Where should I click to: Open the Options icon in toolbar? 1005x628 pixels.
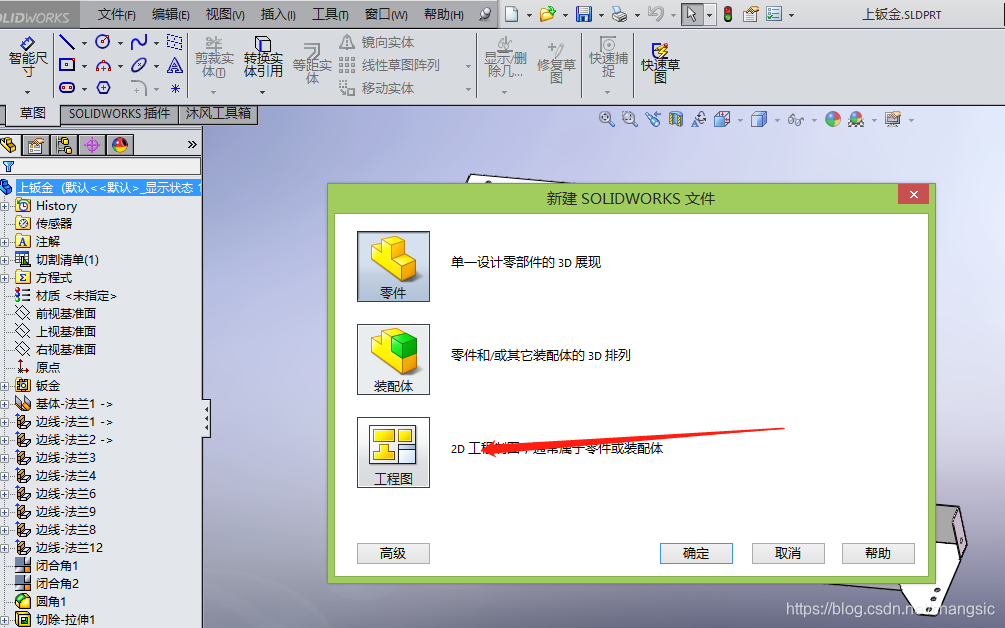[x=751, y=14]
